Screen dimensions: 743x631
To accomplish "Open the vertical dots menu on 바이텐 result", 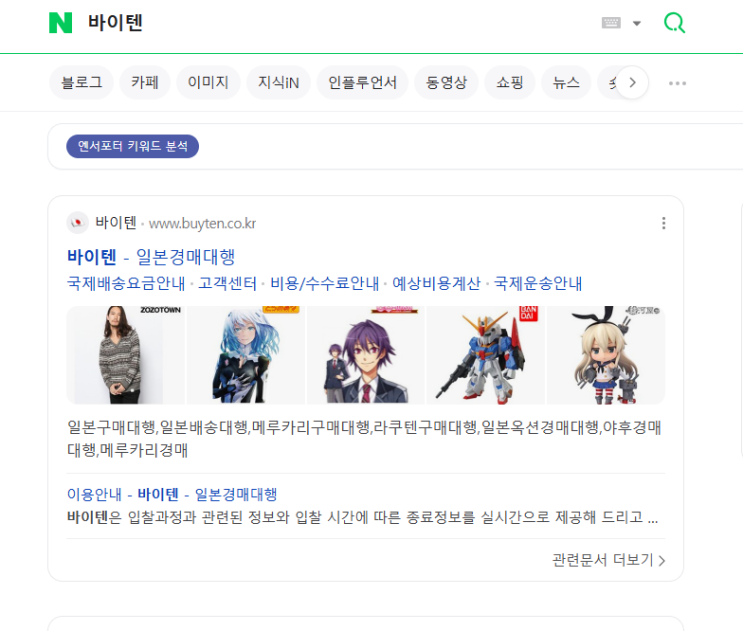I will (x=663, y=223).
